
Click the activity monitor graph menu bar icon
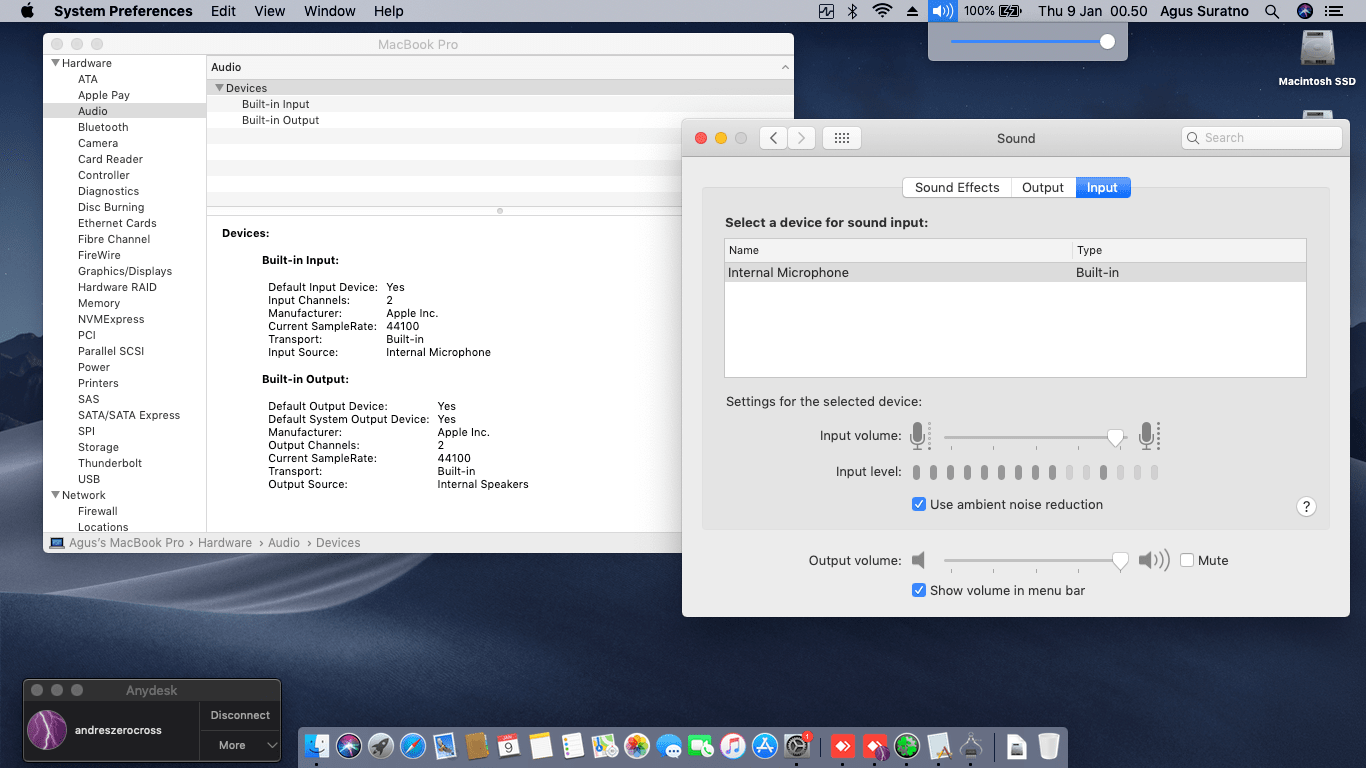[826, 11]
